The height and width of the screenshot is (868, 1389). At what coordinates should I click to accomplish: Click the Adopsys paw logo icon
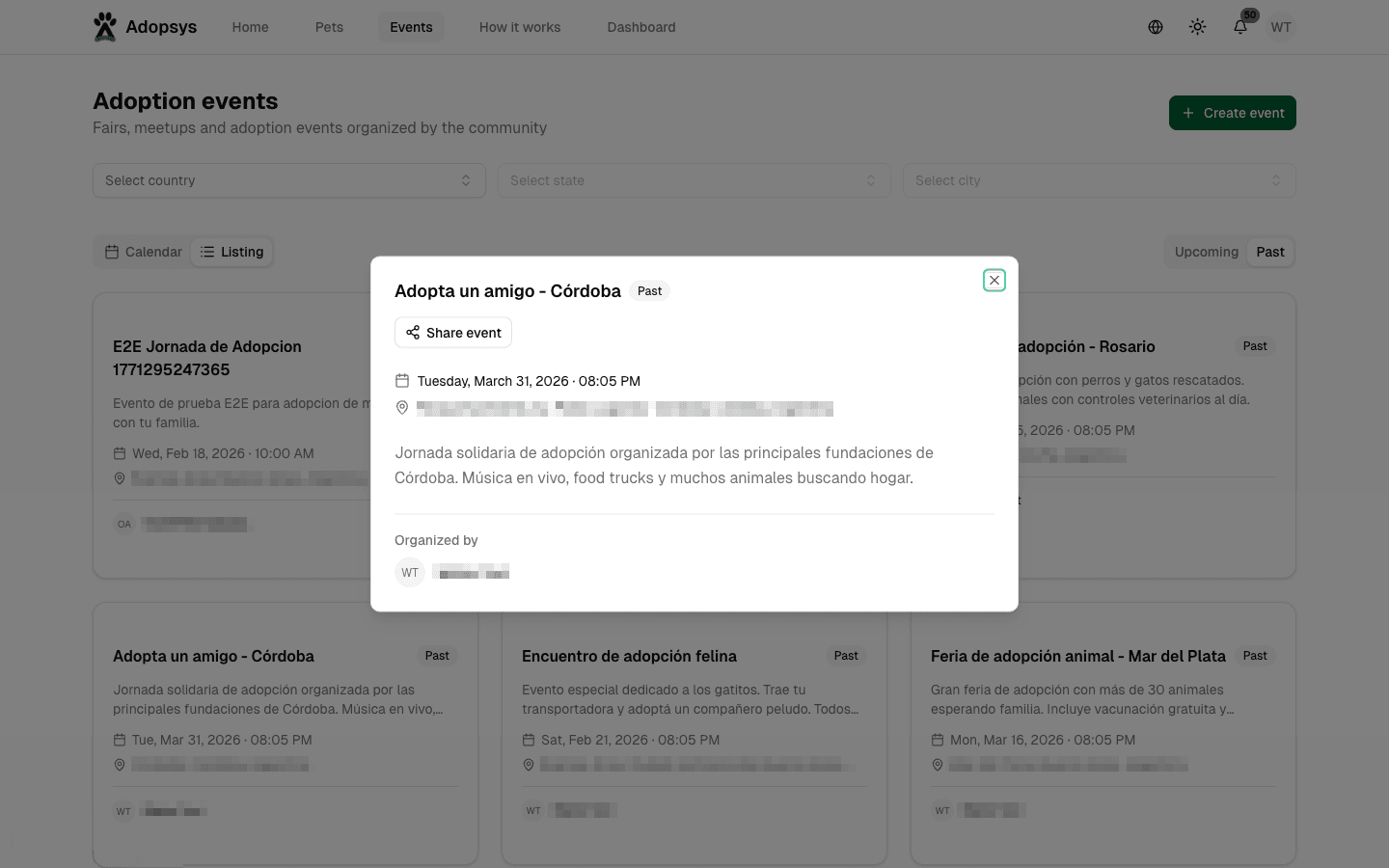pyautogui.click(x=105, y=27)
